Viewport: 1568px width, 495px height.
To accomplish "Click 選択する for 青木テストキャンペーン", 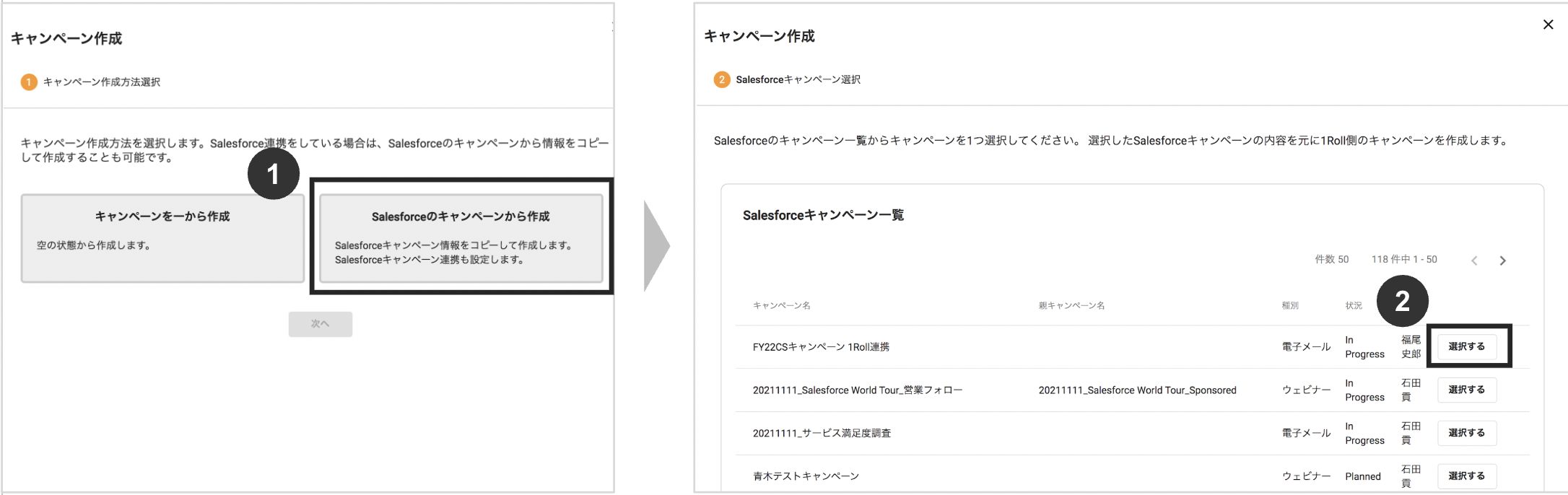I will coord(1466,476).
